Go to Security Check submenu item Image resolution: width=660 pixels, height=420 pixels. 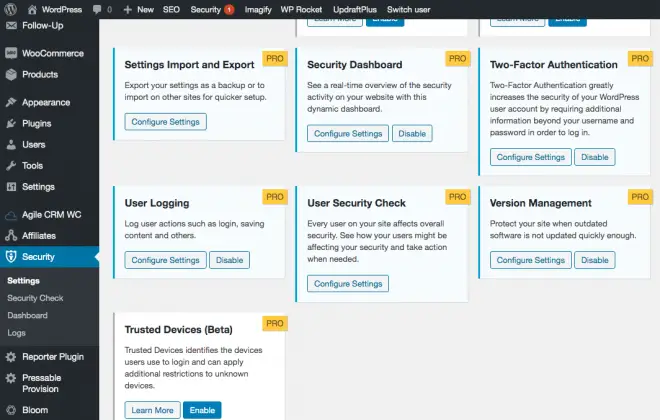pos(35,298)
